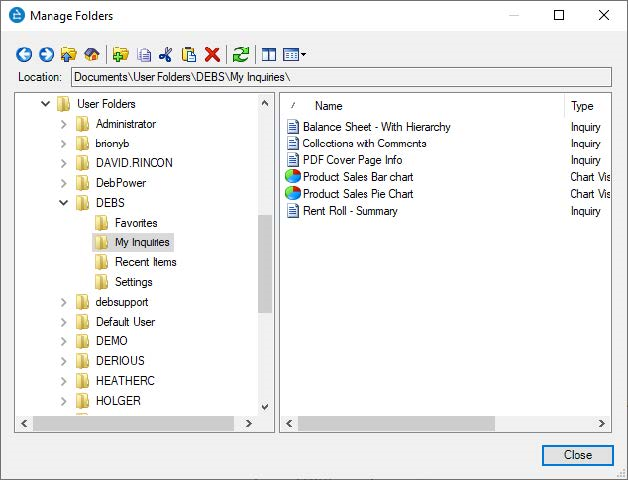Refresh the folder listing
The width and height of the screenshot is (628, 480).
(241, 55)
